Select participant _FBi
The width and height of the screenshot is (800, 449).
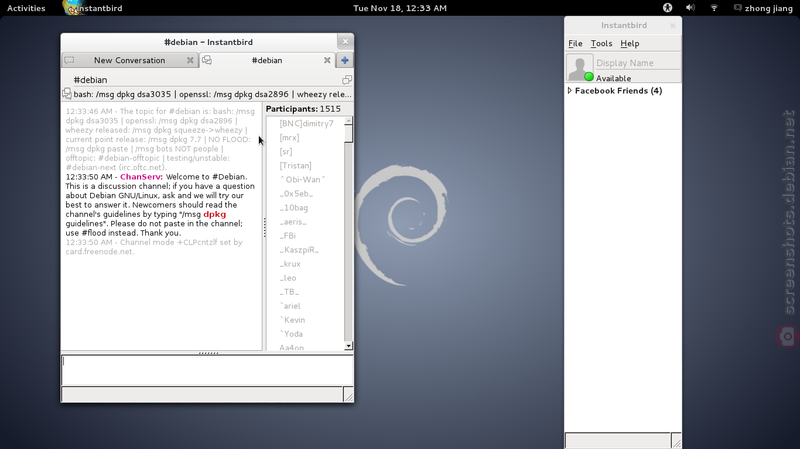287,236
